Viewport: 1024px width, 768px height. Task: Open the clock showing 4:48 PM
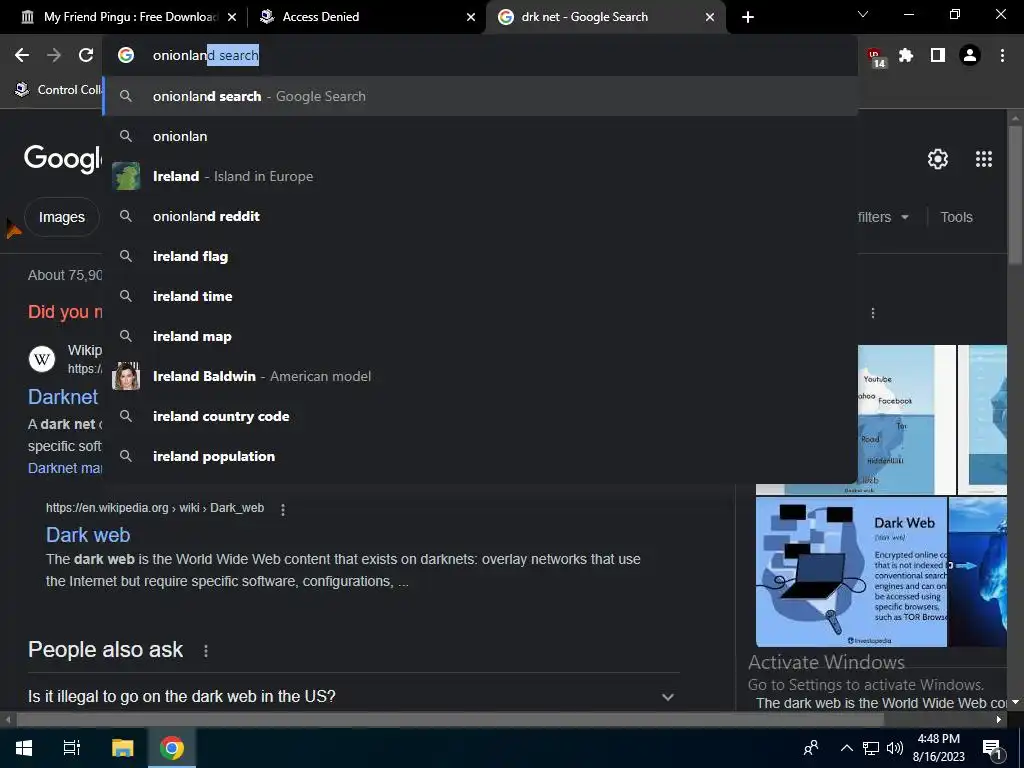(x=938, y=748)
